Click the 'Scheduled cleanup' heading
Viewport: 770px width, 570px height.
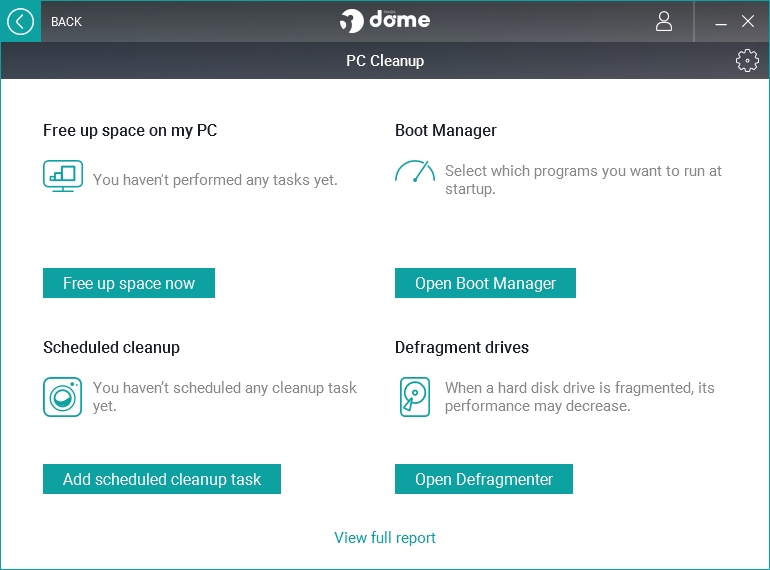point(111,348)
